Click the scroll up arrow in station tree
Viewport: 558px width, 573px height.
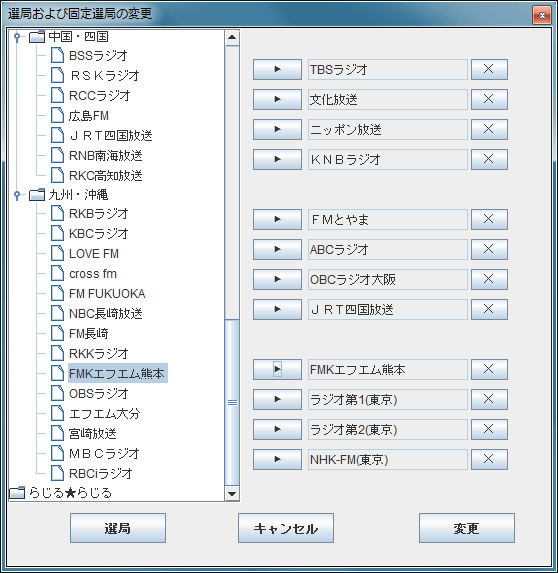[232, 37]
